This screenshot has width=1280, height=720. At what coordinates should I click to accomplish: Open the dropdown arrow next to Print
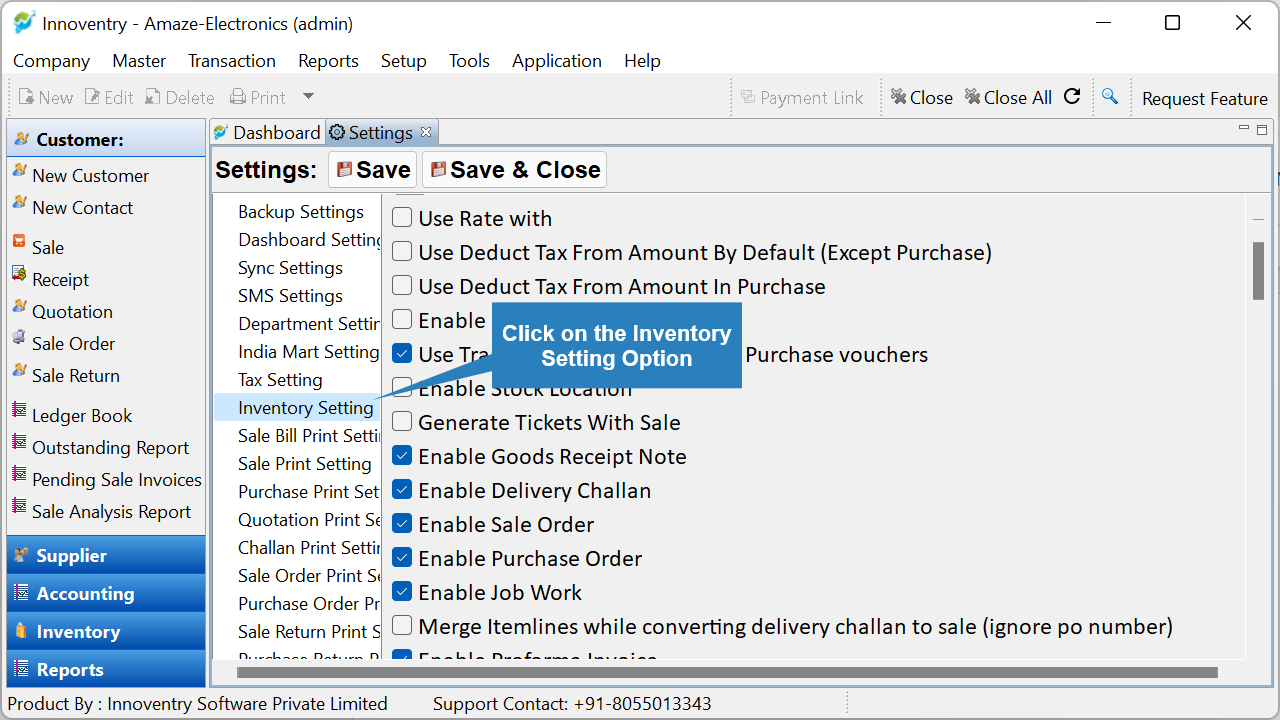coord(308,97)
